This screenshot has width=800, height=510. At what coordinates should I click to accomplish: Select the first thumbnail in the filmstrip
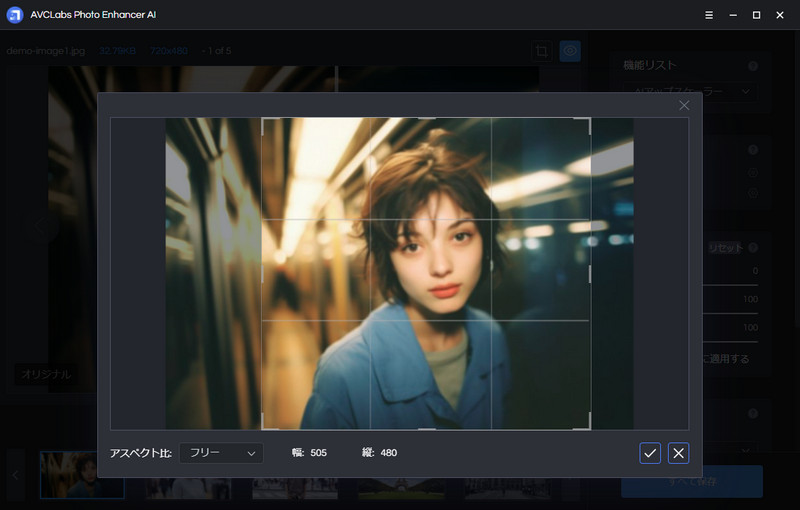[x=82, y=475]
